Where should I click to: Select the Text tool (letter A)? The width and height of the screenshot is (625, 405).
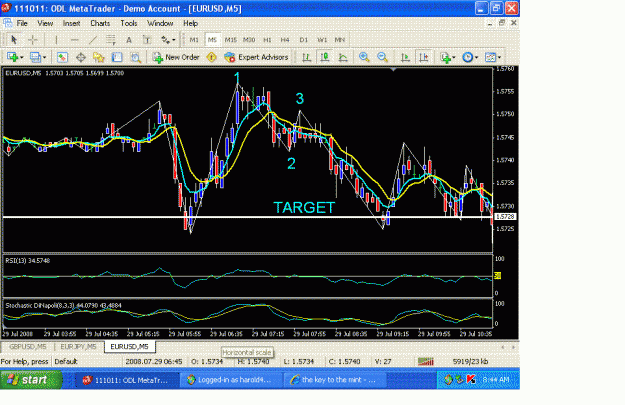[129, 40]
